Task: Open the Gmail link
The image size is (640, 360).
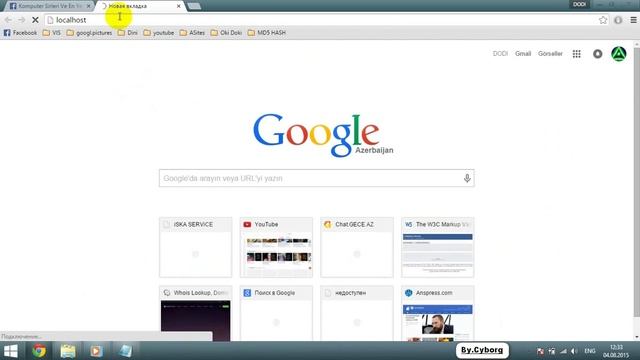Action: click(523, 54)
